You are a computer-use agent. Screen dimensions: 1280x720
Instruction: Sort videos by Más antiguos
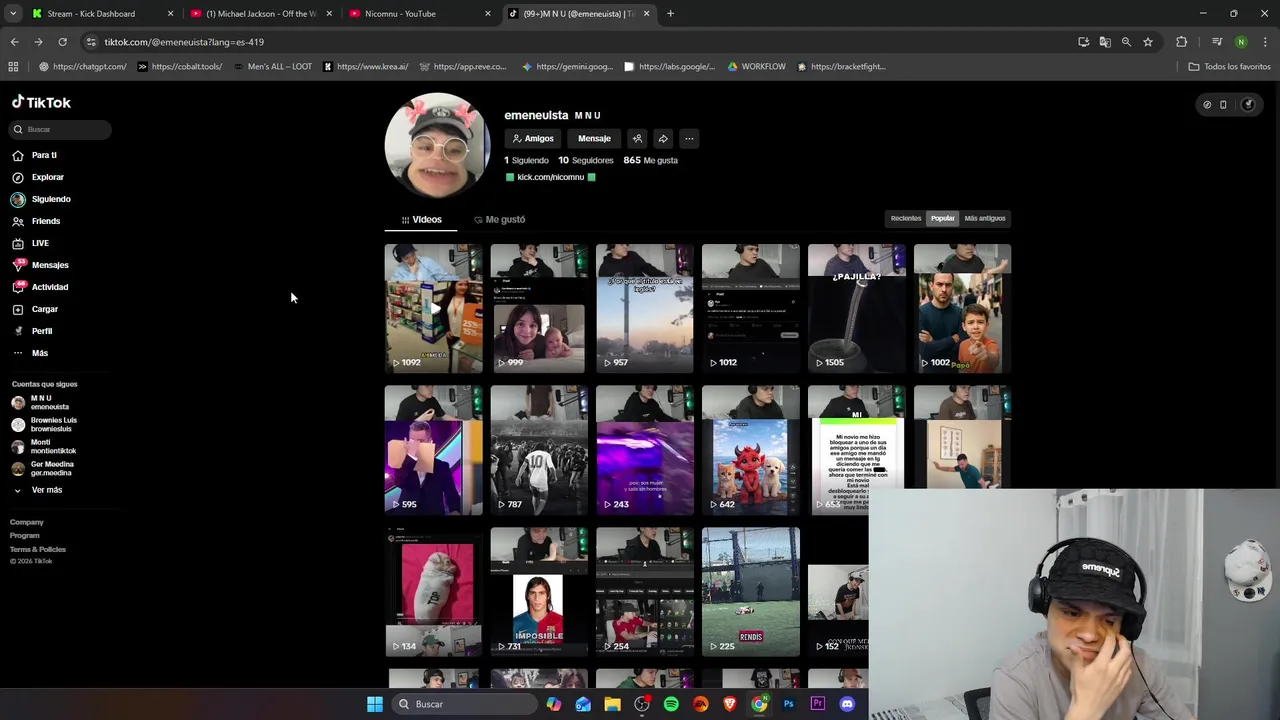pos(985,218)
